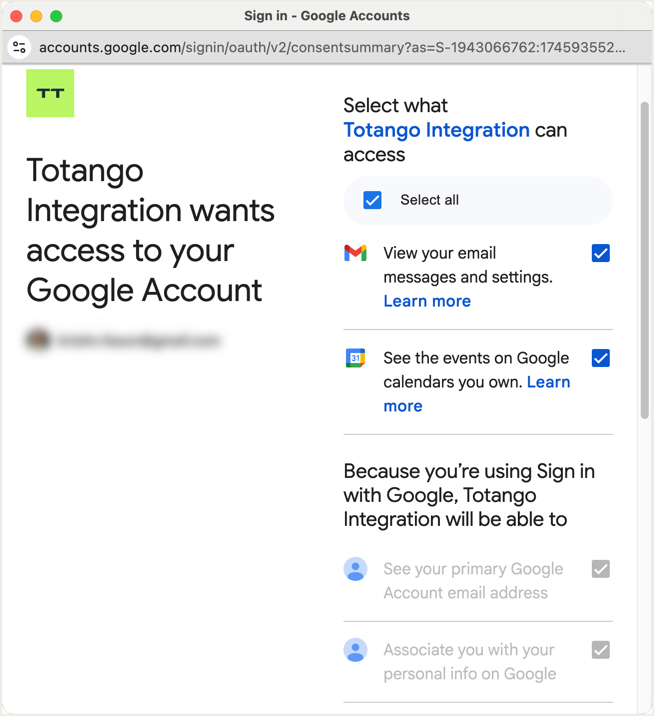The width and height of the screenshot is (654, 716).
Task: Close window with red button
Action: click(x=16, y=16)
